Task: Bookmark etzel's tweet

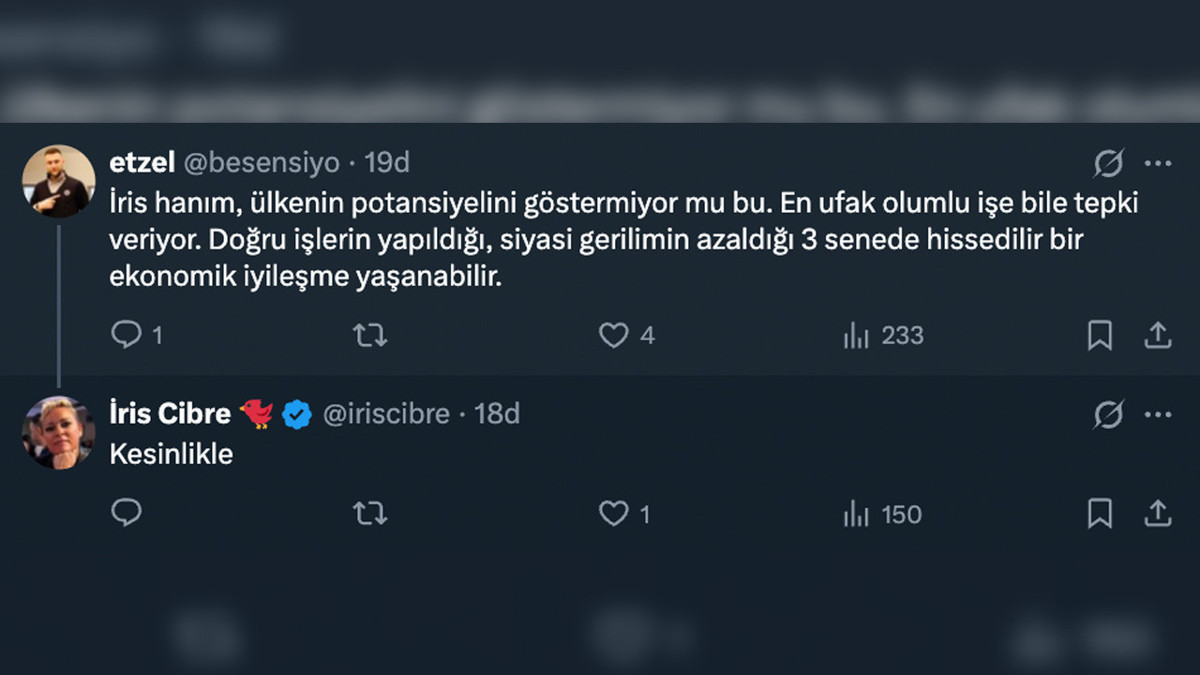Action: point(1099,335)
